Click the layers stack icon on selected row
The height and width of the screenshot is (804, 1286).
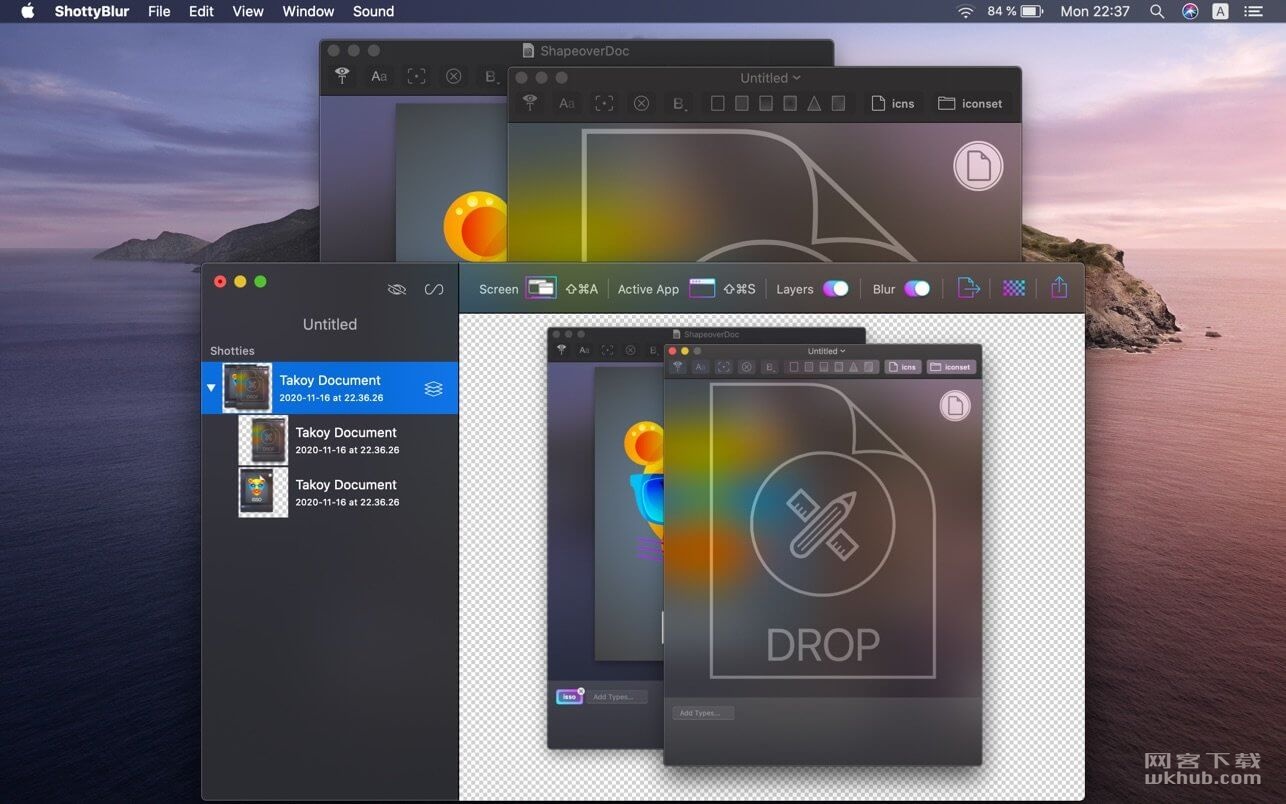433,388
